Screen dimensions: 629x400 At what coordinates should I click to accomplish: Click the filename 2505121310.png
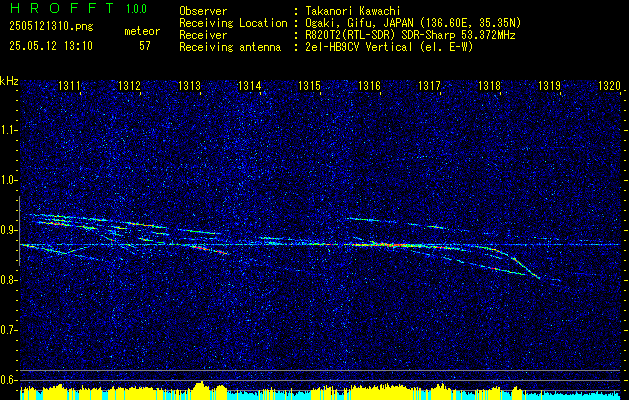click(x=51, y=27)
